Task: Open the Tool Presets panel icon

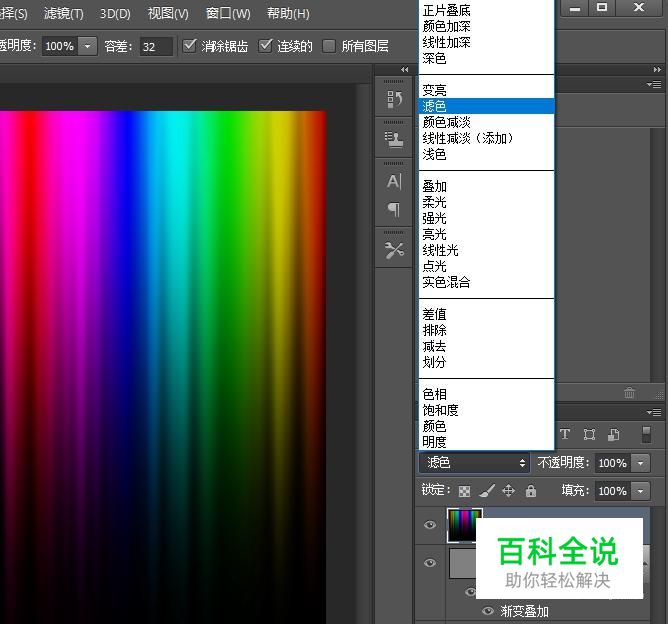Action: pyautogui.click(x=394, y=250)
